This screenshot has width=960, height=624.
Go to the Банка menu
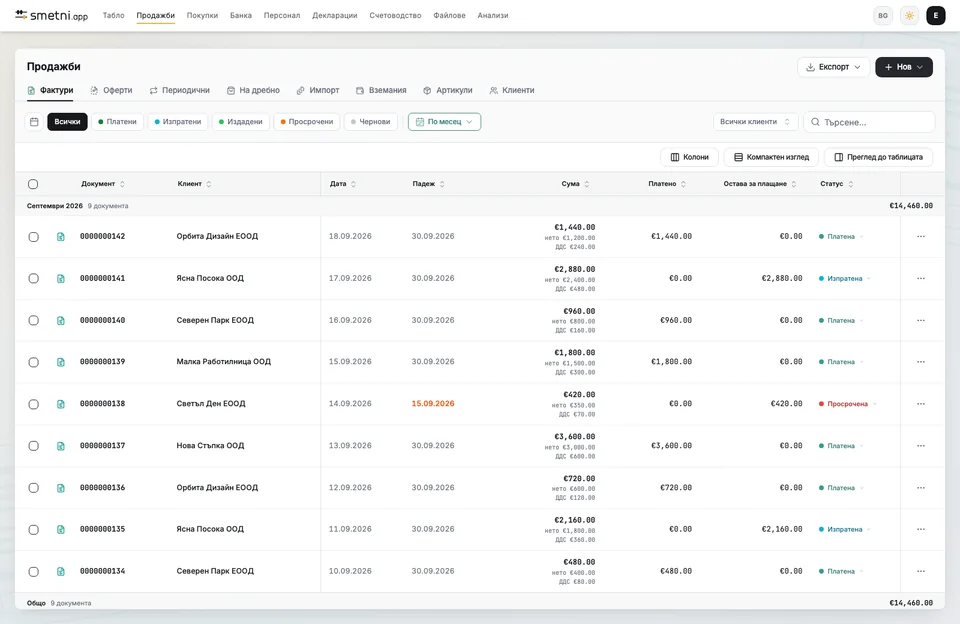[x=241, y=15]
